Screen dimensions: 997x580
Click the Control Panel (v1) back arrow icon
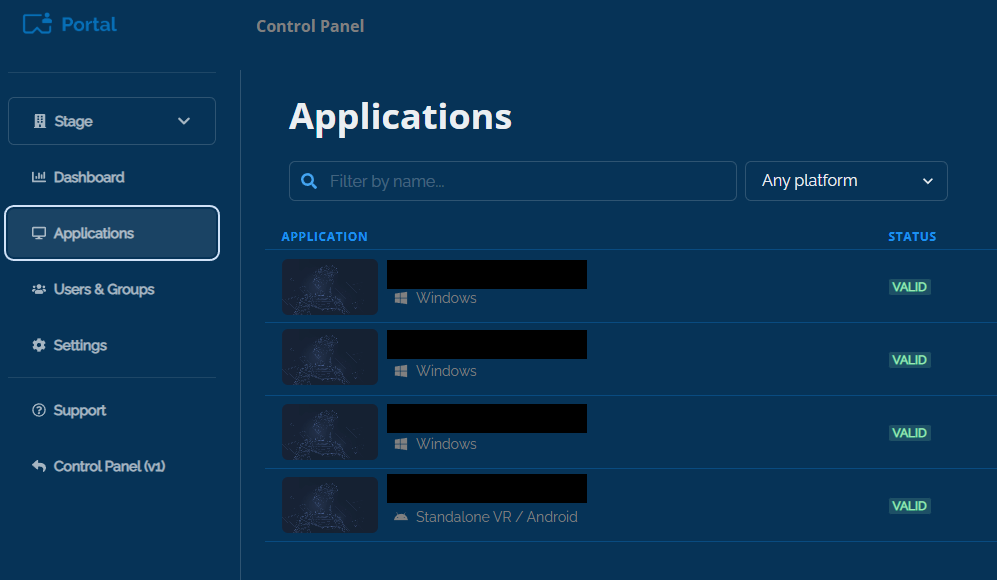(39, 466)
